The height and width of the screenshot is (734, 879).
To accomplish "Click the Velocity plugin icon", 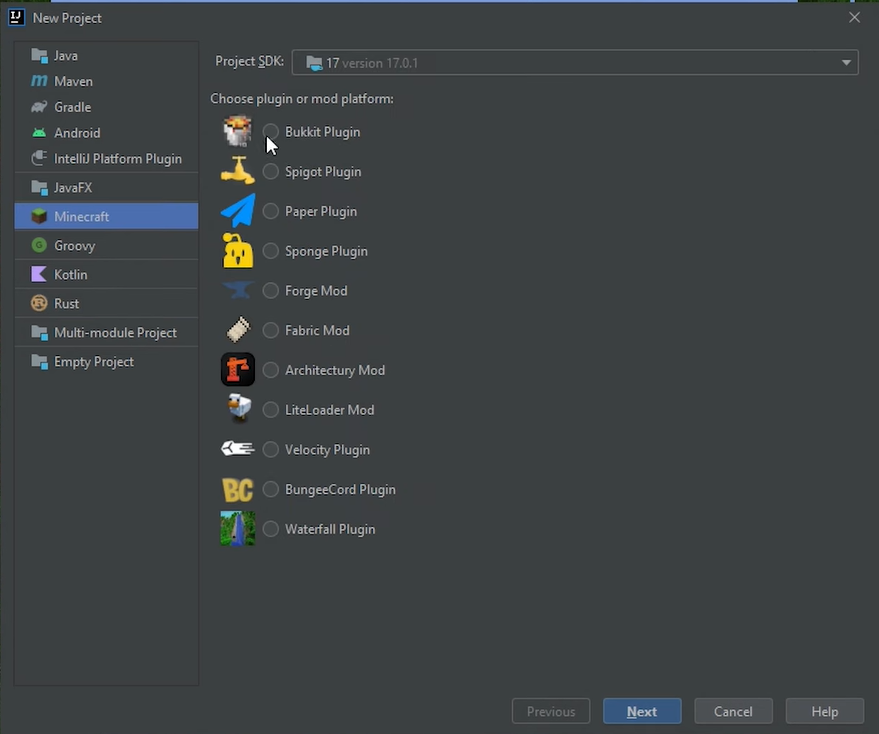I will click(238, 449).
